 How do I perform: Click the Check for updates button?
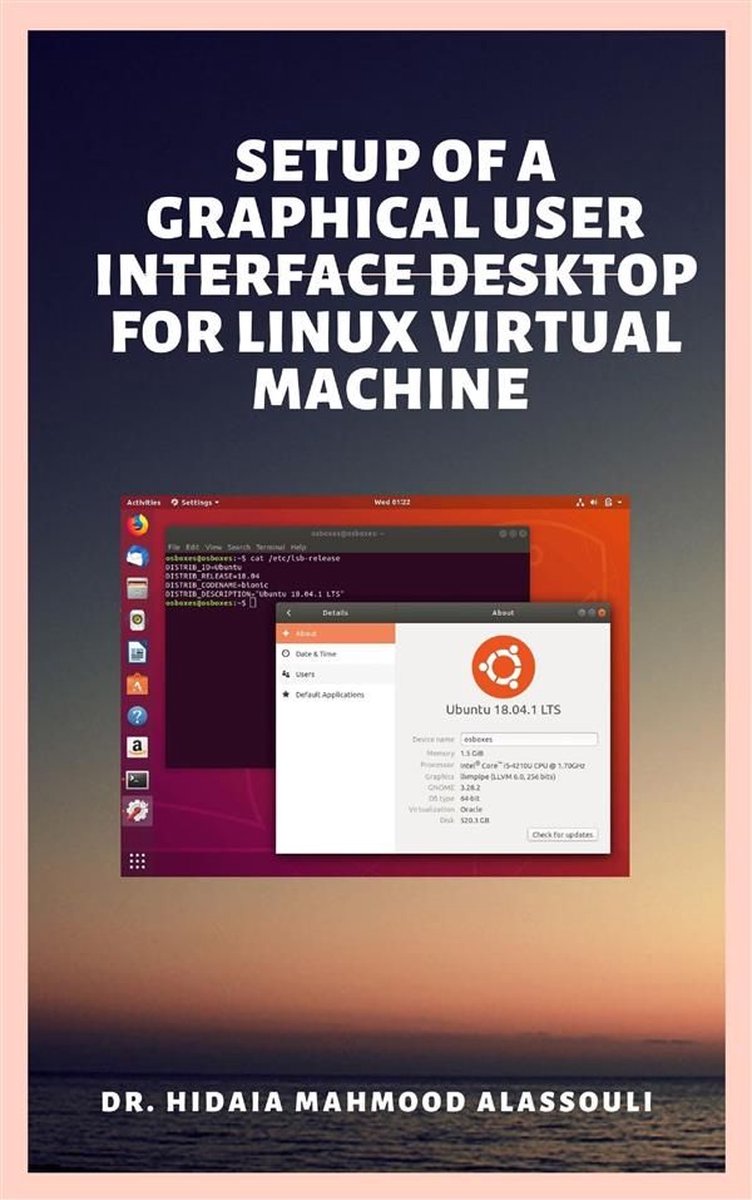click(x=563, y=834)
